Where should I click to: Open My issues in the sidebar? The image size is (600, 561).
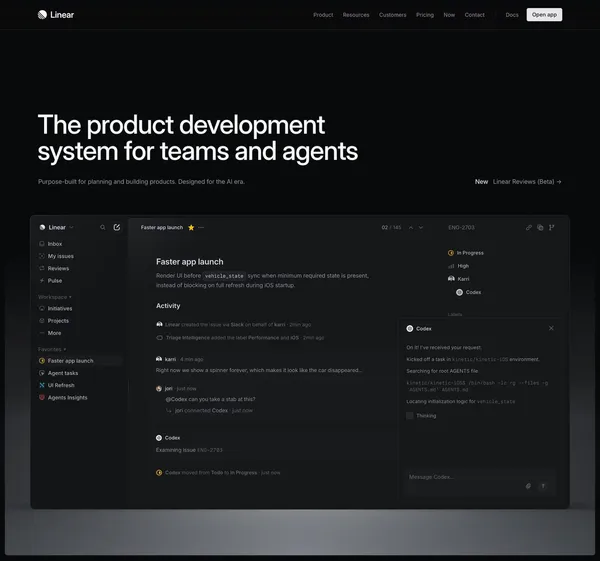pos(56,256)
